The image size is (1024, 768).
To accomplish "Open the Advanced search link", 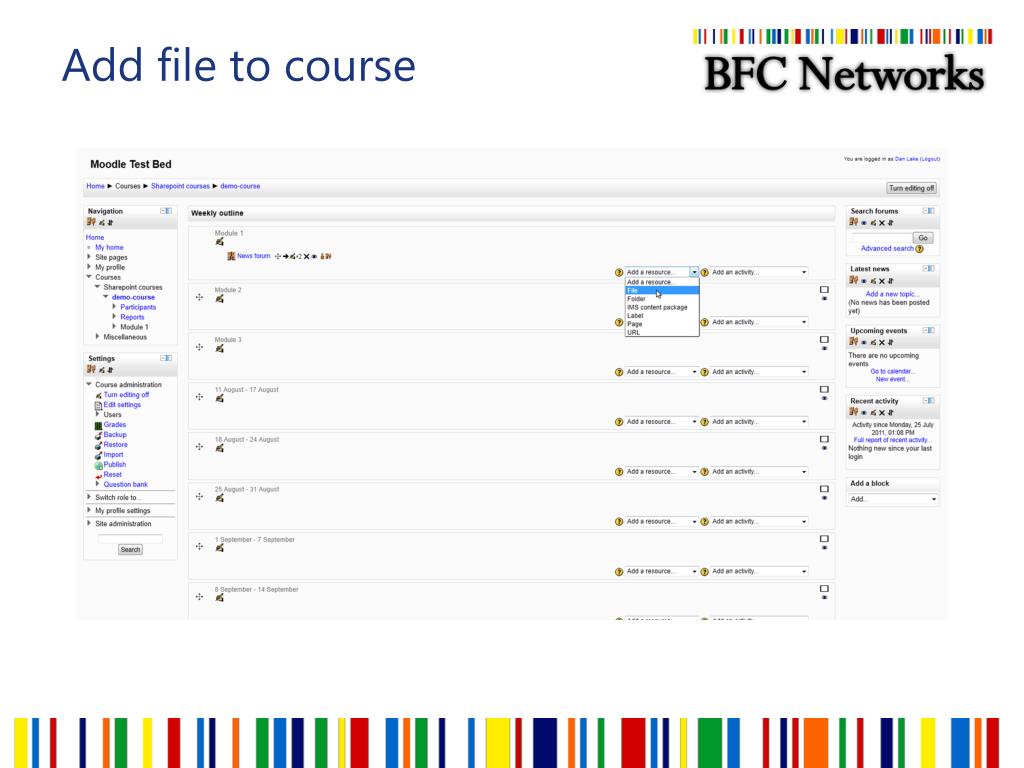I will tap(887, 249).
